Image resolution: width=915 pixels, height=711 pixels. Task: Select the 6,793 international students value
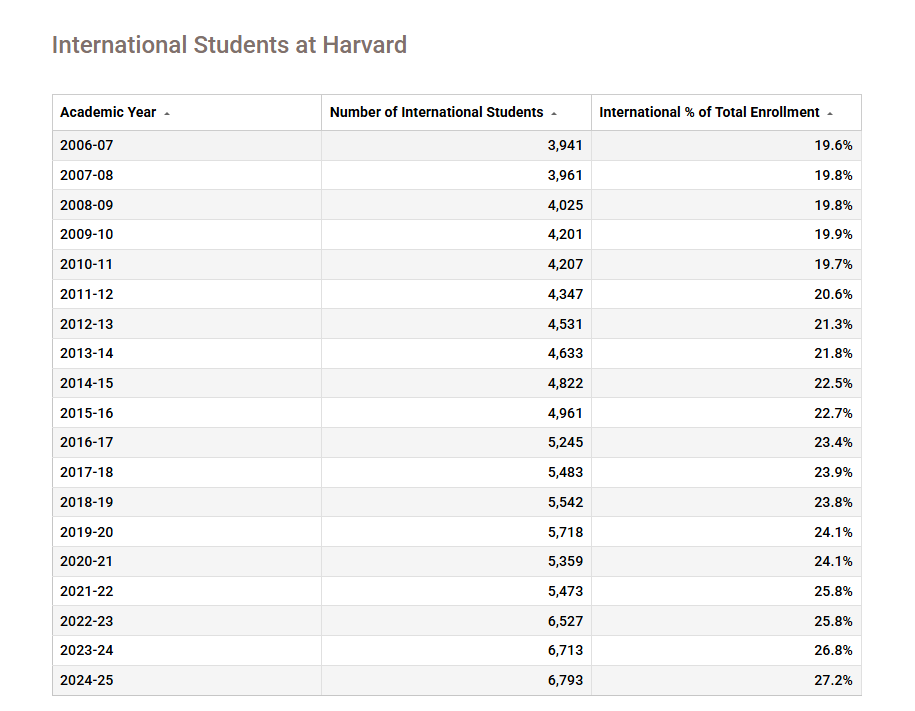pos(565,680)
